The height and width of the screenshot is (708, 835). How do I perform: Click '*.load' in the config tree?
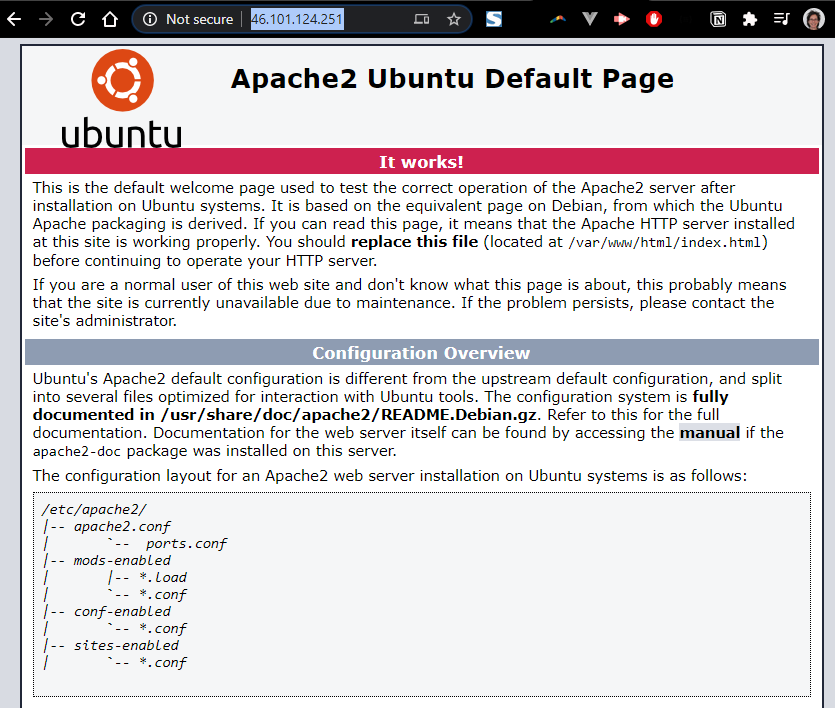(163, 578)
